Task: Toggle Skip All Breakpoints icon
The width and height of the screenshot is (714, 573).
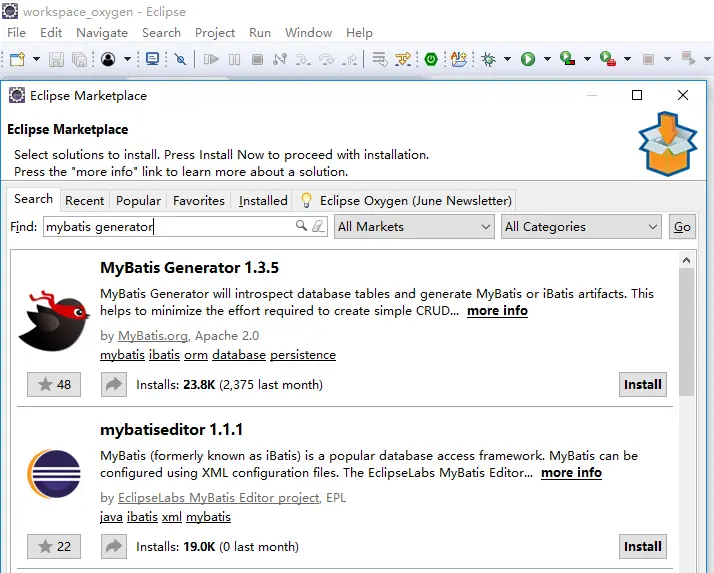Action: (x=180, y=59)
